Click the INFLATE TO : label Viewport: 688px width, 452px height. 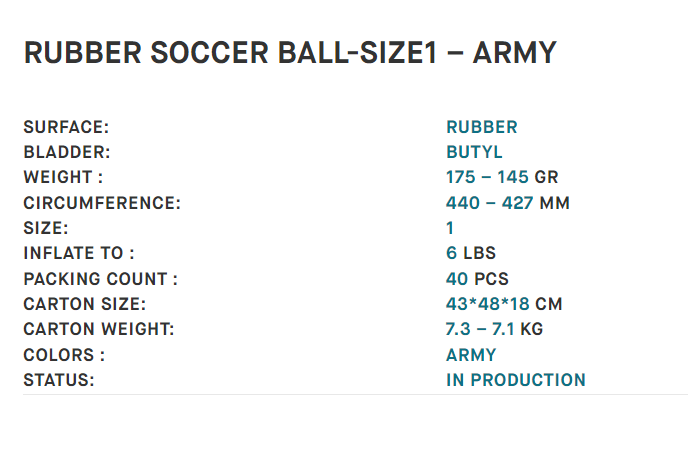pyautogui.click(x=79, y=253)
